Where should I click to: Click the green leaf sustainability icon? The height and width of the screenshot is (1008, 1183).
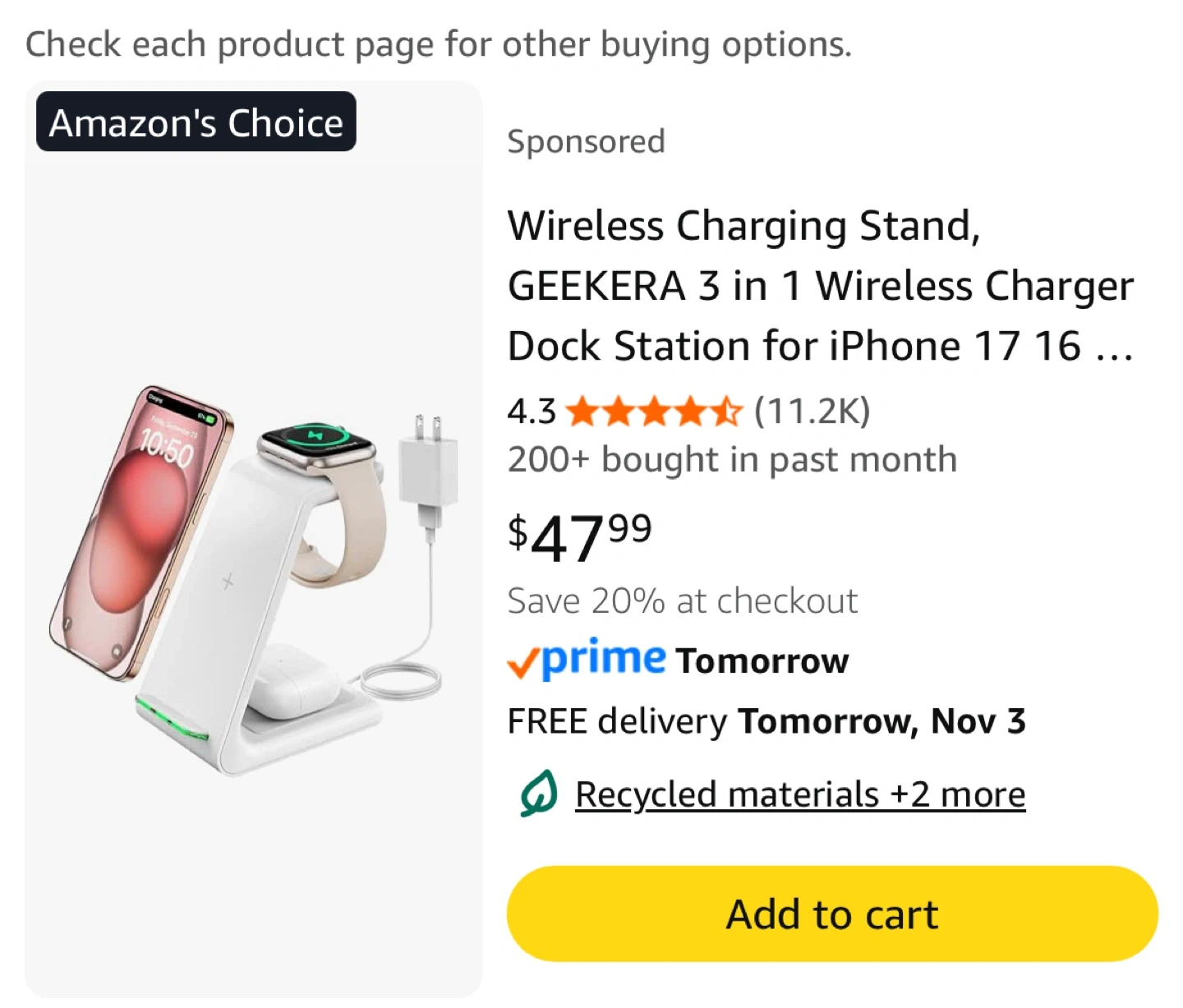pyautogui.click(x=539, y=794)
